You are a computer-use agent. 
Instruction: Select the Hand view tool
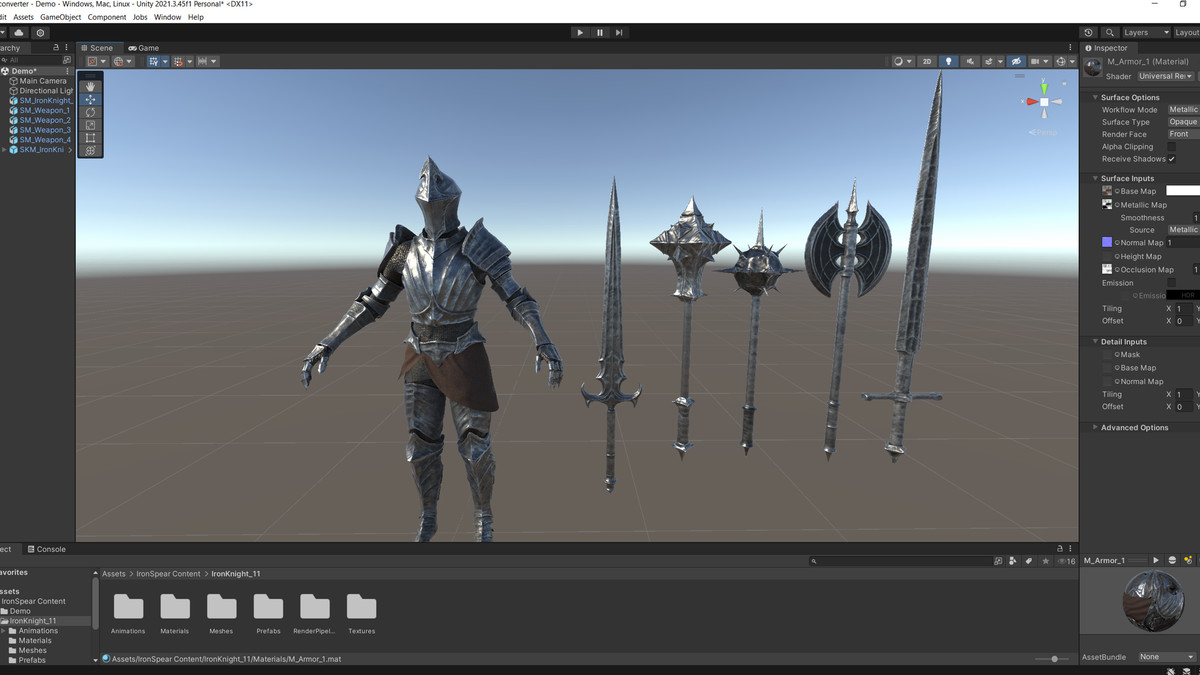(x=91, y=87)
